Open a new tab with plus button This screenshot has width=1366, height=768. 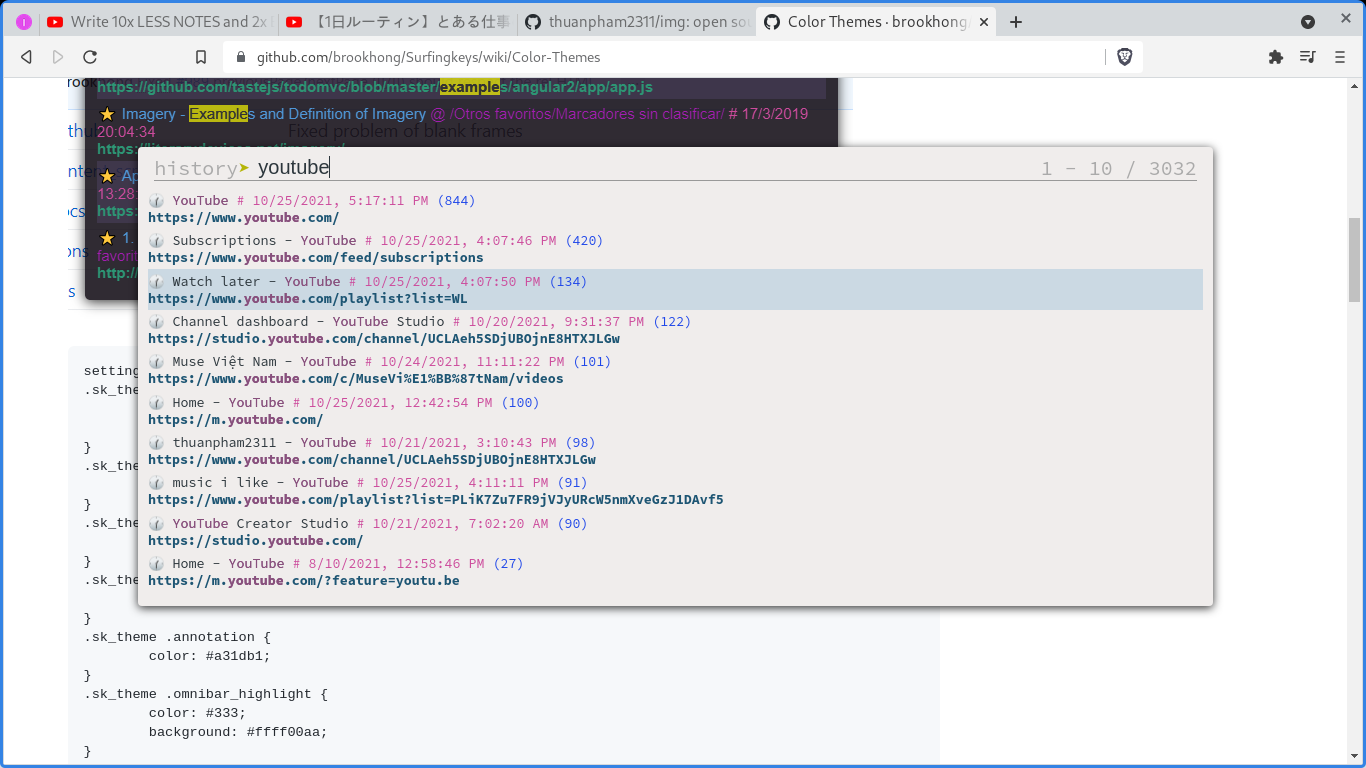click(1016, 22)
